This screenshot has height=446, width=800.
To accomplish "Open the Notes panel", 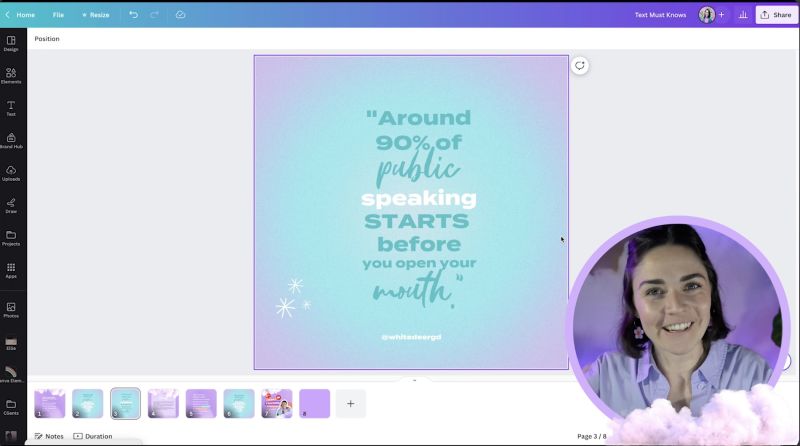I will click(49, 436).
